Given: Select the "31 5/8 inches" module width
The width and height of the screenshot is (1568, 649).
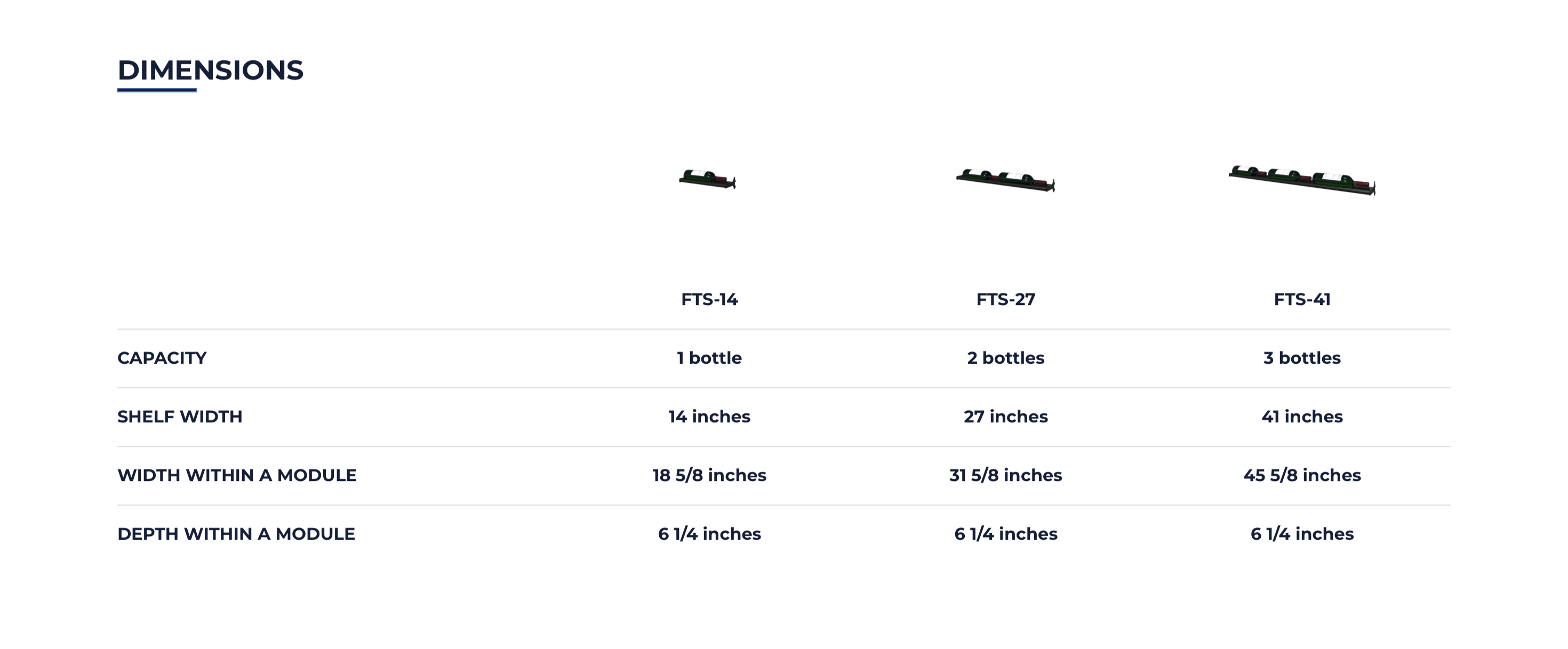Looking at the screenshot, I should tap(1005, 475).
